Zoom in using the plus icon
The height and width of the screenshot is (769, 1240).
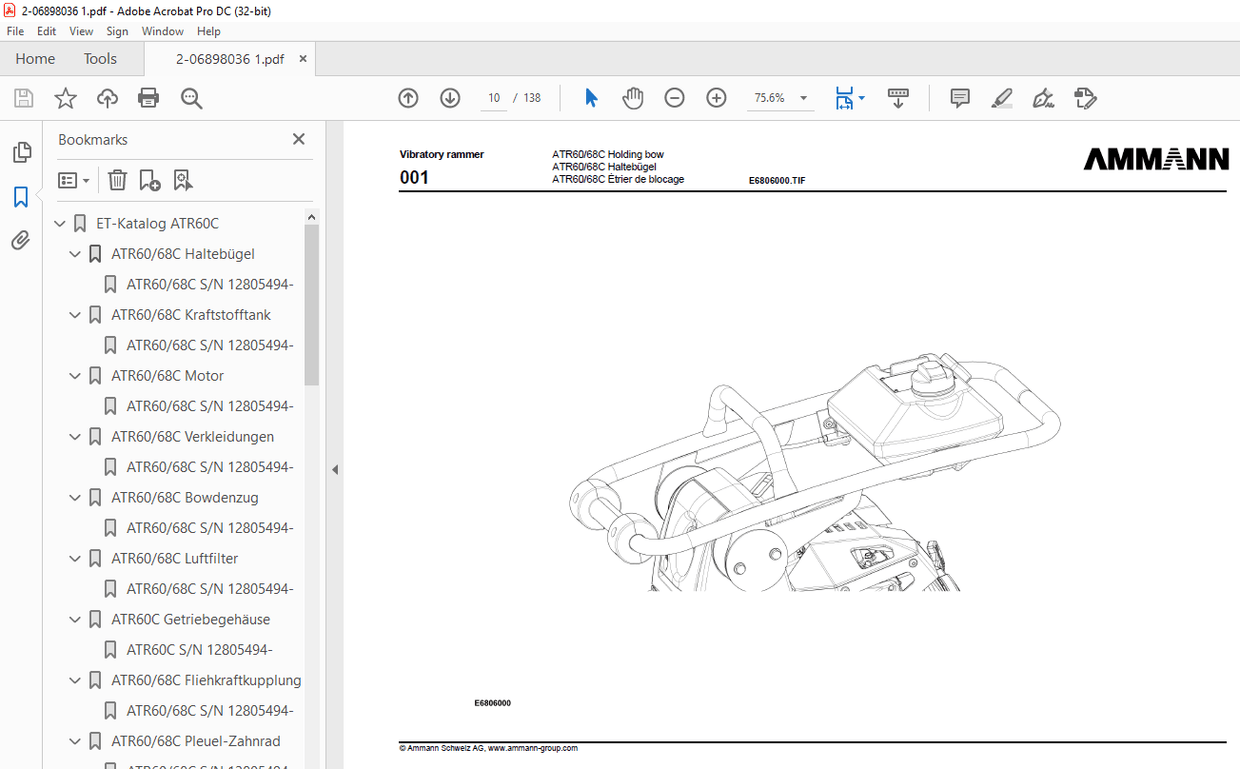coord(716,98)
